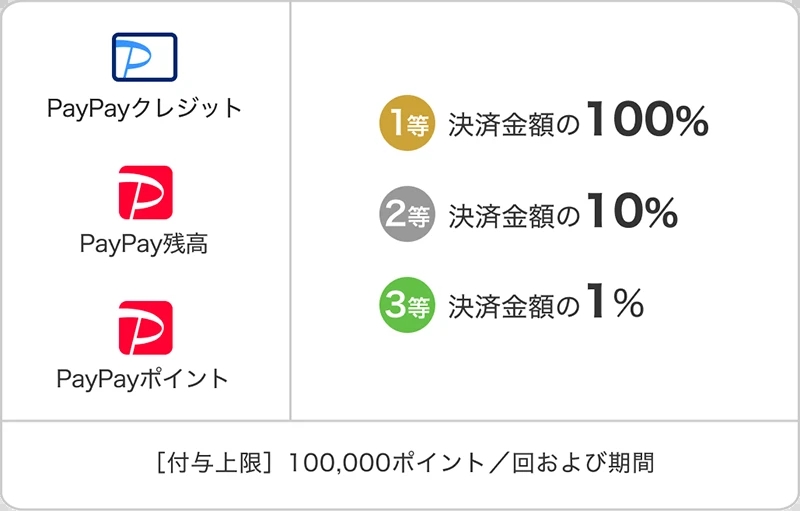
Task: Click the blue PayPay credit card icon
Action: pos(144,57)
